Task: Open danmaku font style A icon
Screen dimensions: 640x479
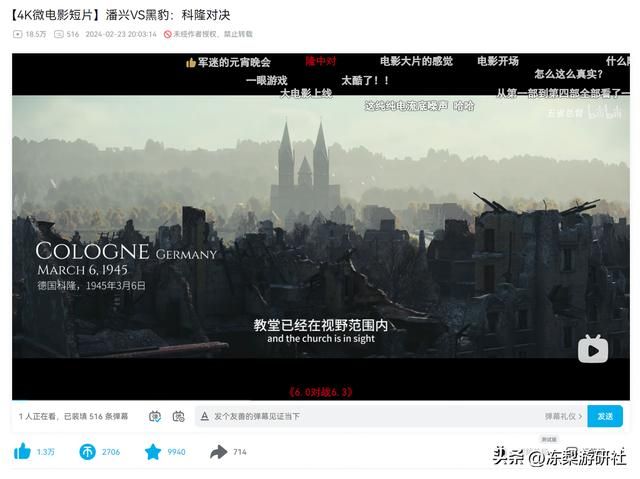Action: coord(204,416)
